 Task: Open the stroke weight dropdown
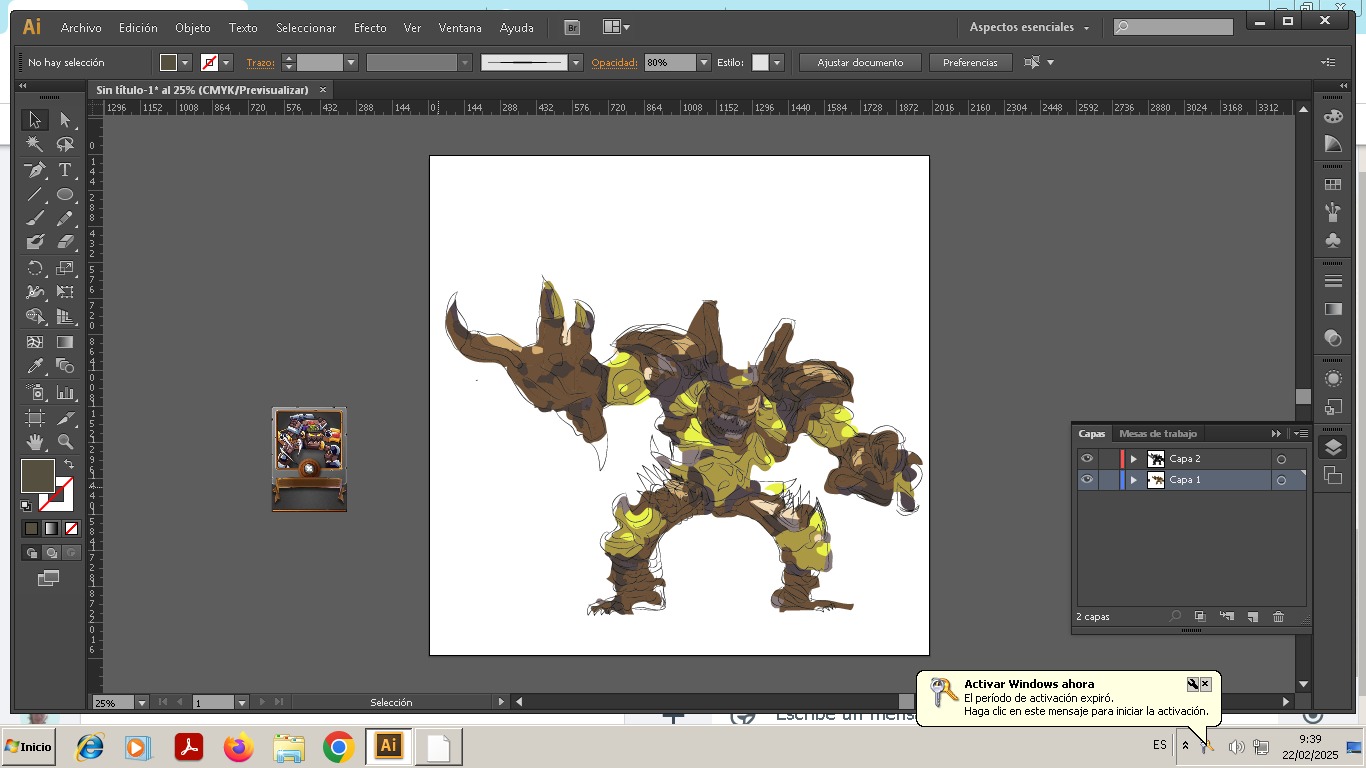351,63
